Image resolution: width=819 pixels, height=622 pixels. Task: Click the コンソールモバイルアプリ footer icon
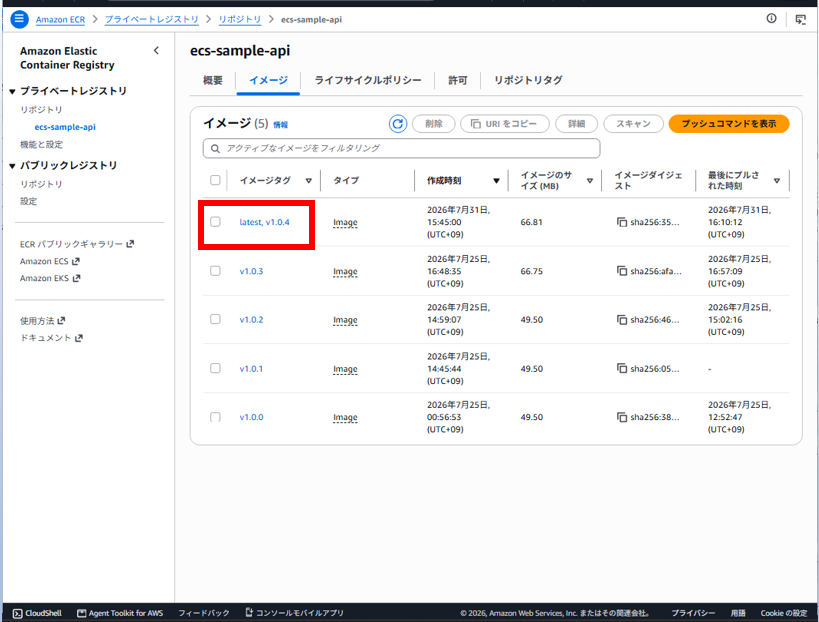tap(249, 613)
